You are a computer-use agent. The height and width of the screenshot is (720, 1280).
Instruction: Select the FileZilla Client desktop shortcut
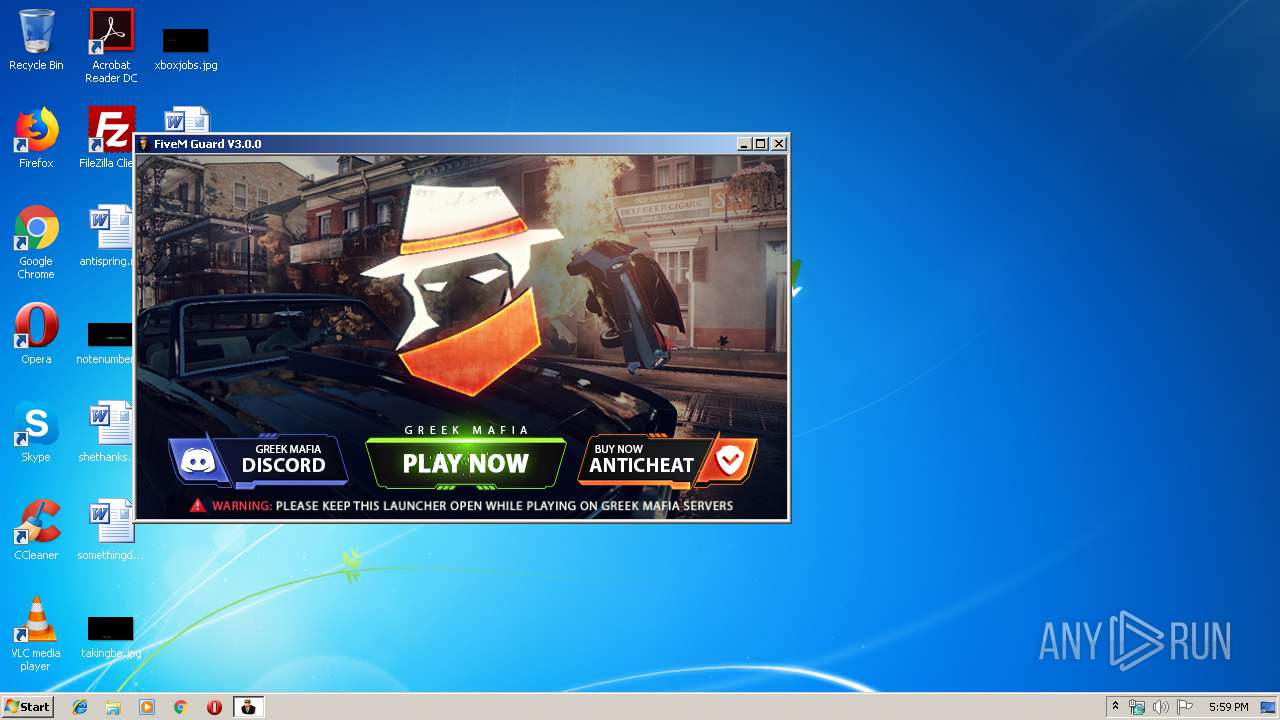tap(108, 138)
